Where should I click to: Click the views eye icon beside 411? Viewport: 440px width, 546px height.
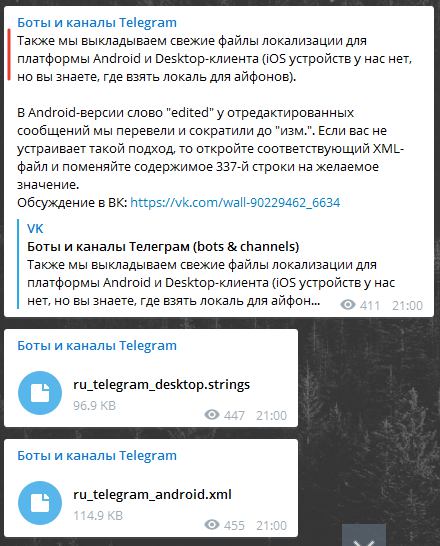(x=347, y=305)
